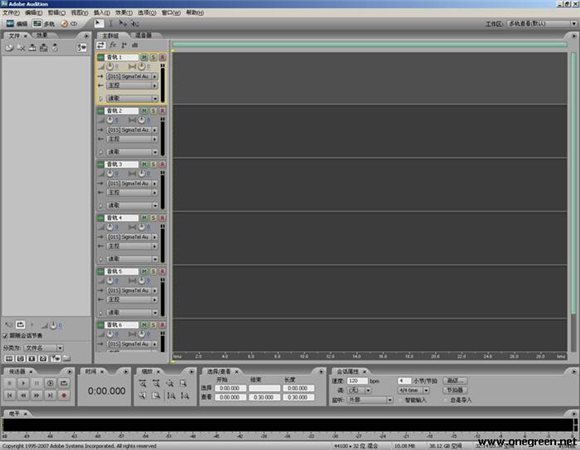Open input device dropdown on 音轨 2

click(132, 130)
